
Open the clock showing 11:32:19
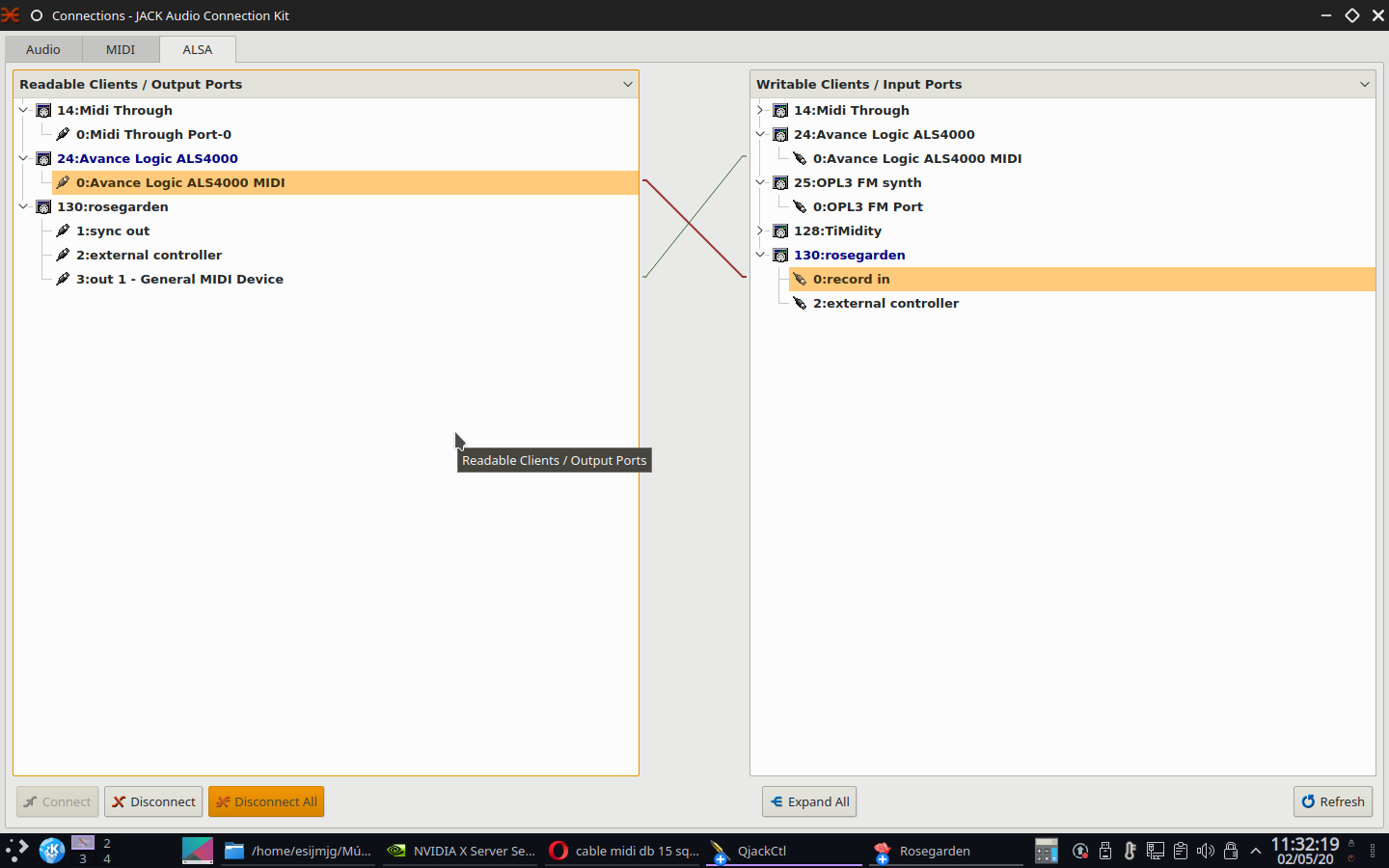point(1305,851)
